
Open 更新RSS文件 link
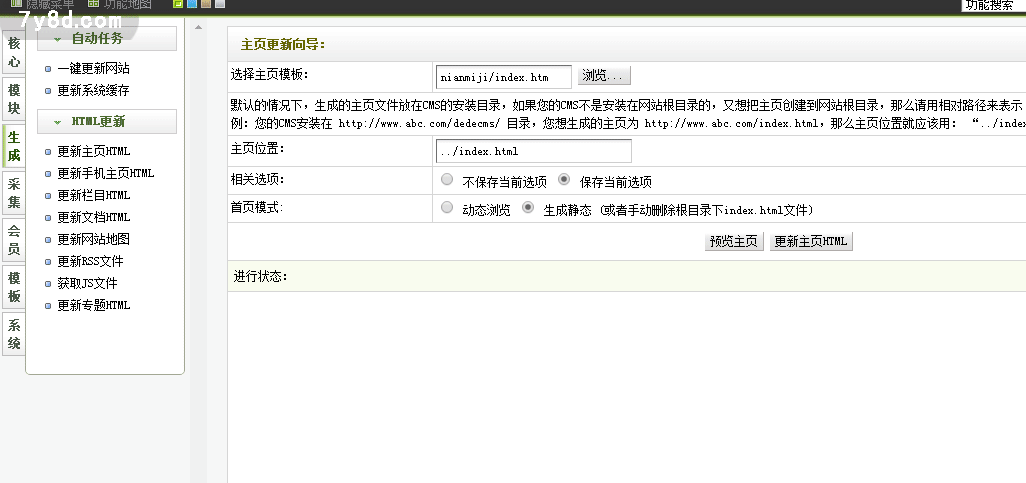click(90, 262)
